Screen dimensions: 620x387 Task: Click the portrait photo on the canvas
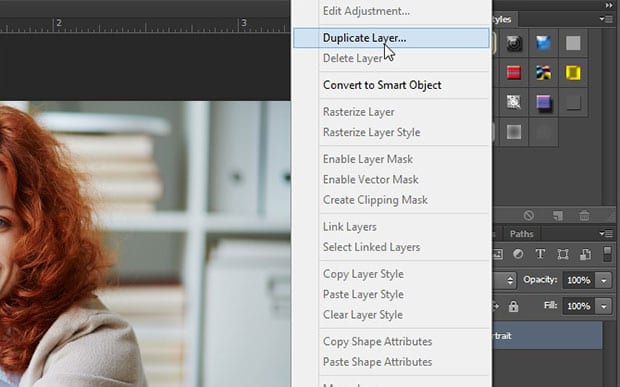point(145,244)
